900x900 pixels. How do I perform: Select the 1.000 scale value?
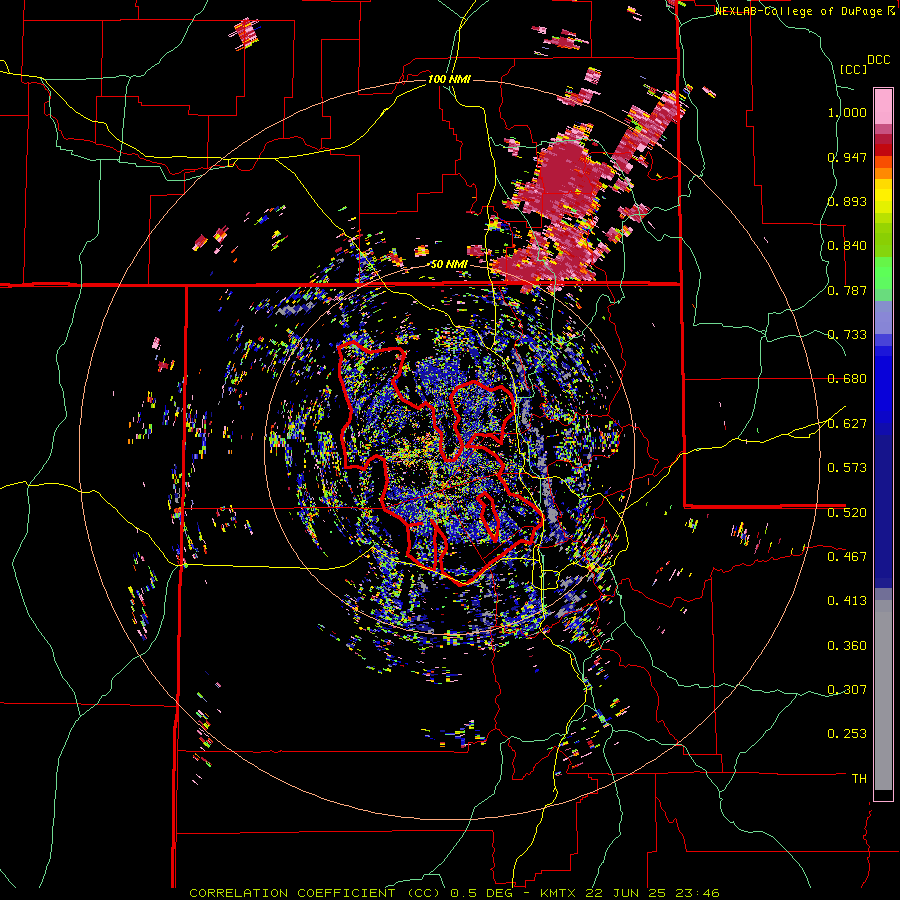click(x=847, y=112)
